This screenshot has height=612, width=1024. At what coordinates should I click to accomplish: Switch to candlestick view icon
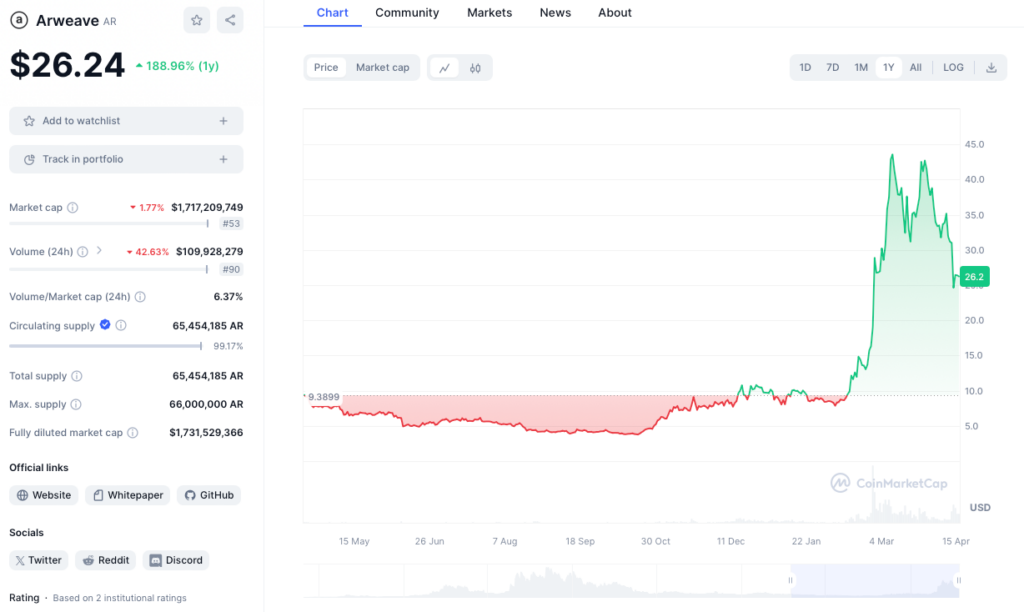click(475, 67)
